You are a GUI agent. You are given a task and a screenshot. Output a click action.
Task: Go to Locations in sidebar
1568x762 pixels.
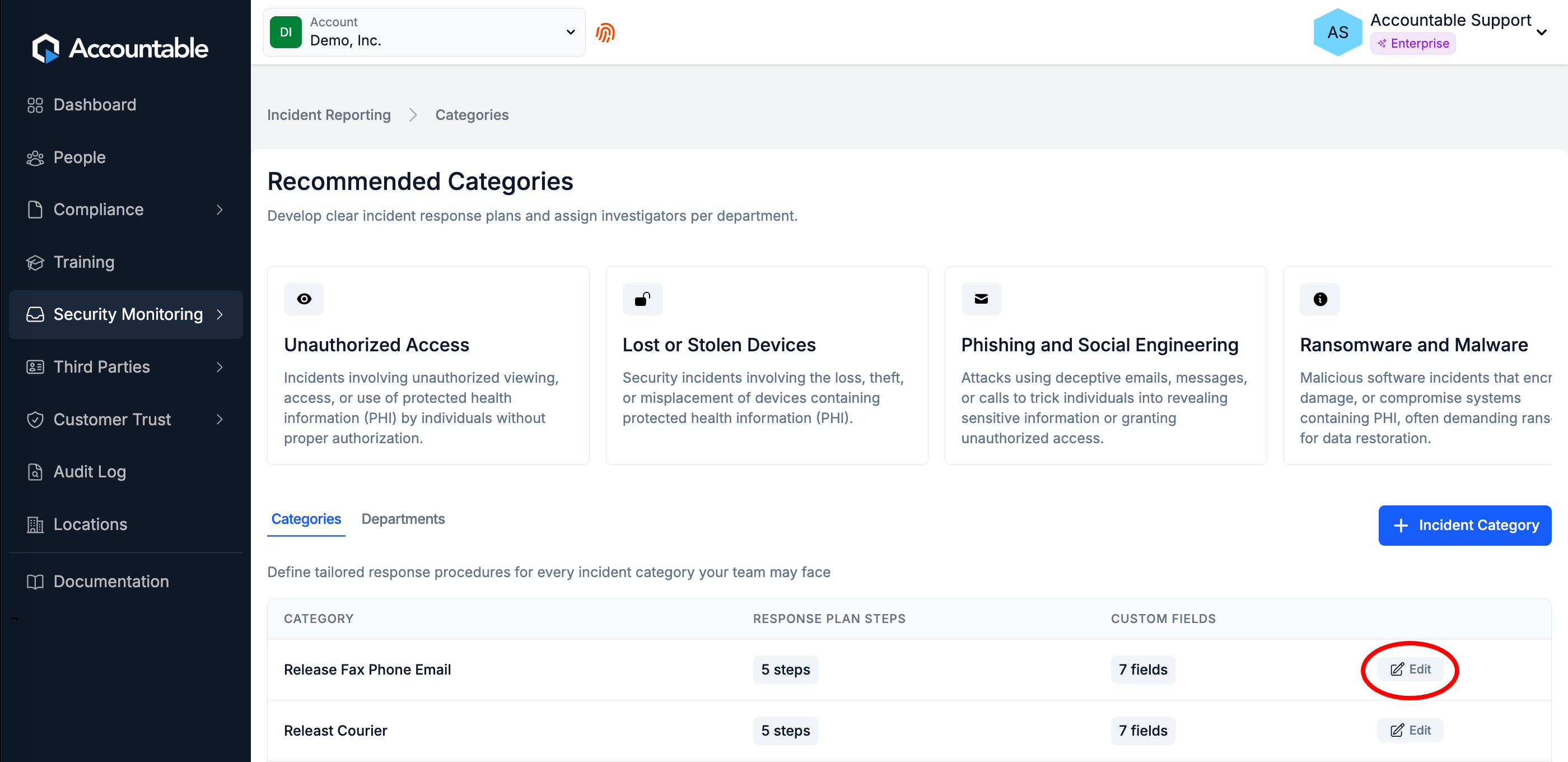[x=90, y=524]
